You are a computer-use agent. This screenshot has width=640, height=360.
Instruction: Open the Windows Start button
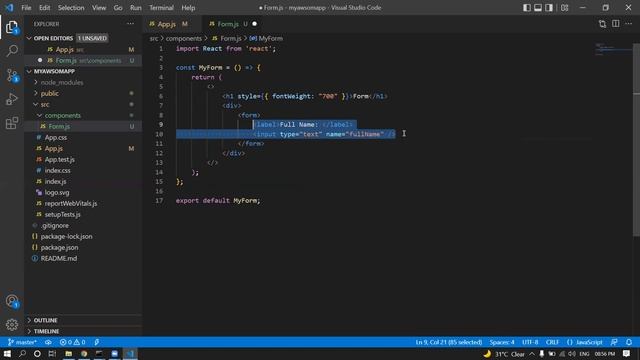click(x=7, y=353)
